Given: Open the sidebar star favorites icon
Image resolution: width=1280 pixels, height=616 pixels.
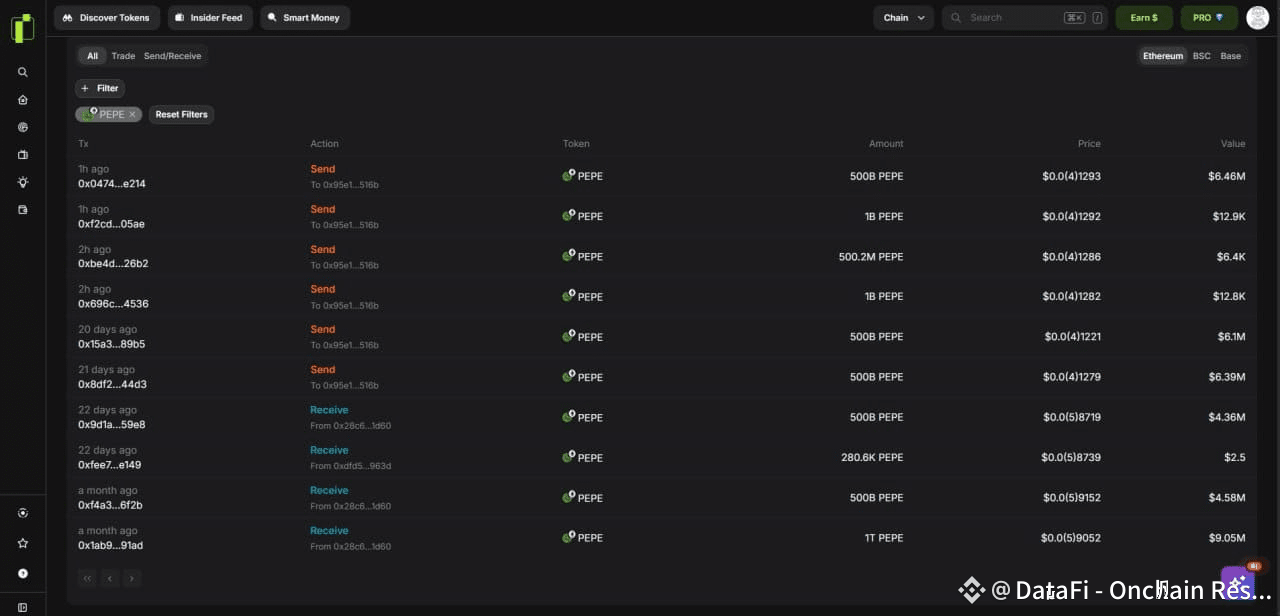Looking at the screenshot, I should (x=23, y=543).
